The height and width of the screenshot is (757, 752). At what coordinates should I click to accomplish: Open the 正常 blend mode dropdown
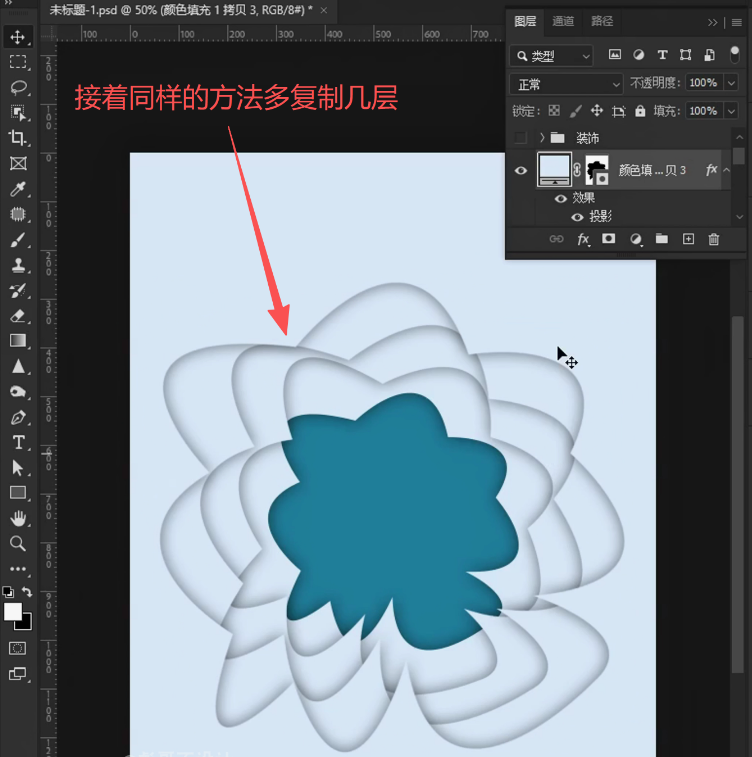pyautogui.click(x=566, y=84)
